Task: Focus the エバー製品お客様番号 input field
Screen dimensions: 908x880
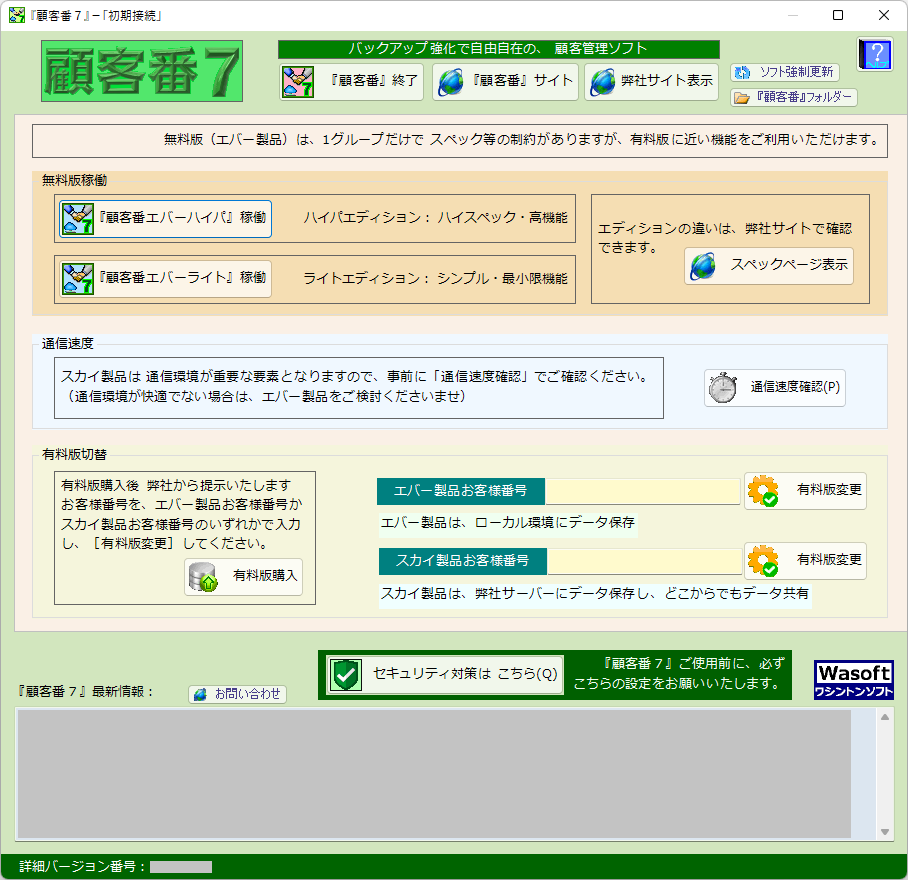Action: pos(643,492)
